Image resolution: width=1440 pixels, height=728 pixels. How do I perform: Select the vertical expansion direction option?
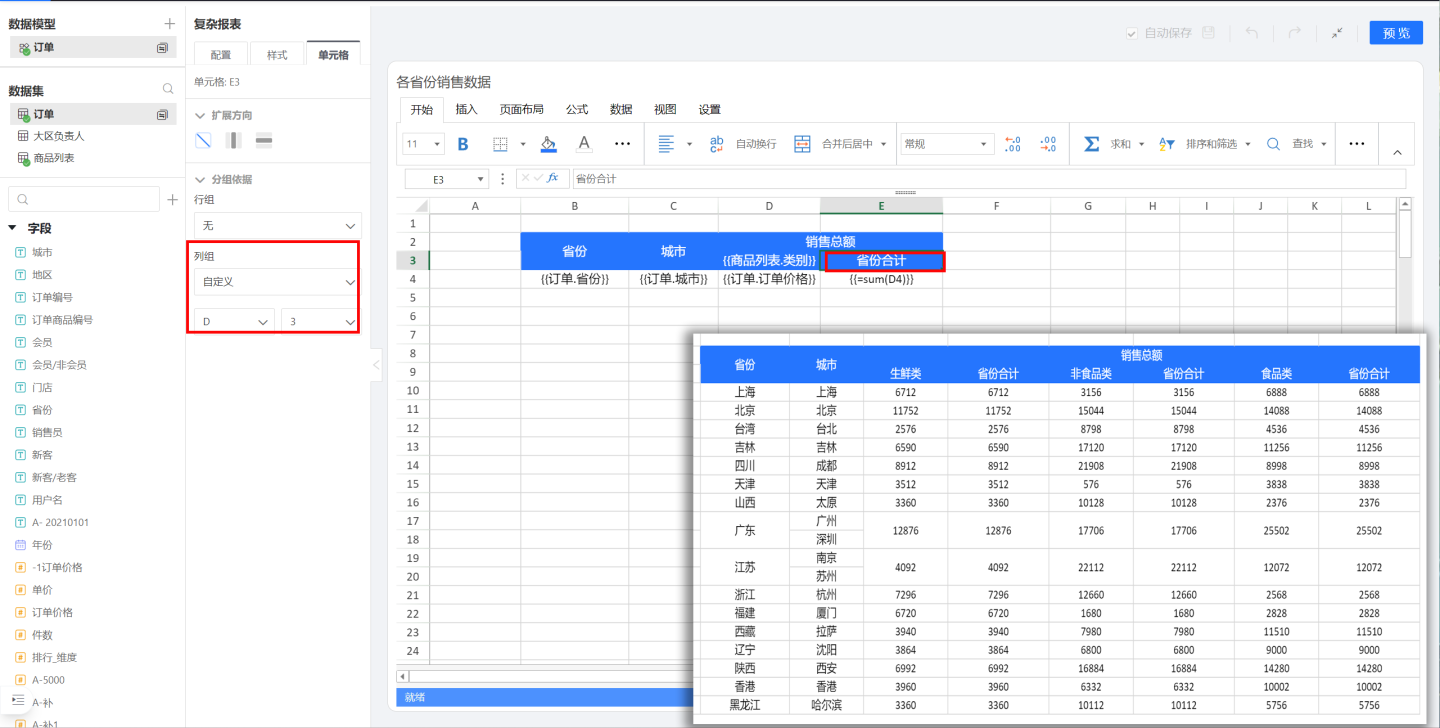[x=233, y=140]
